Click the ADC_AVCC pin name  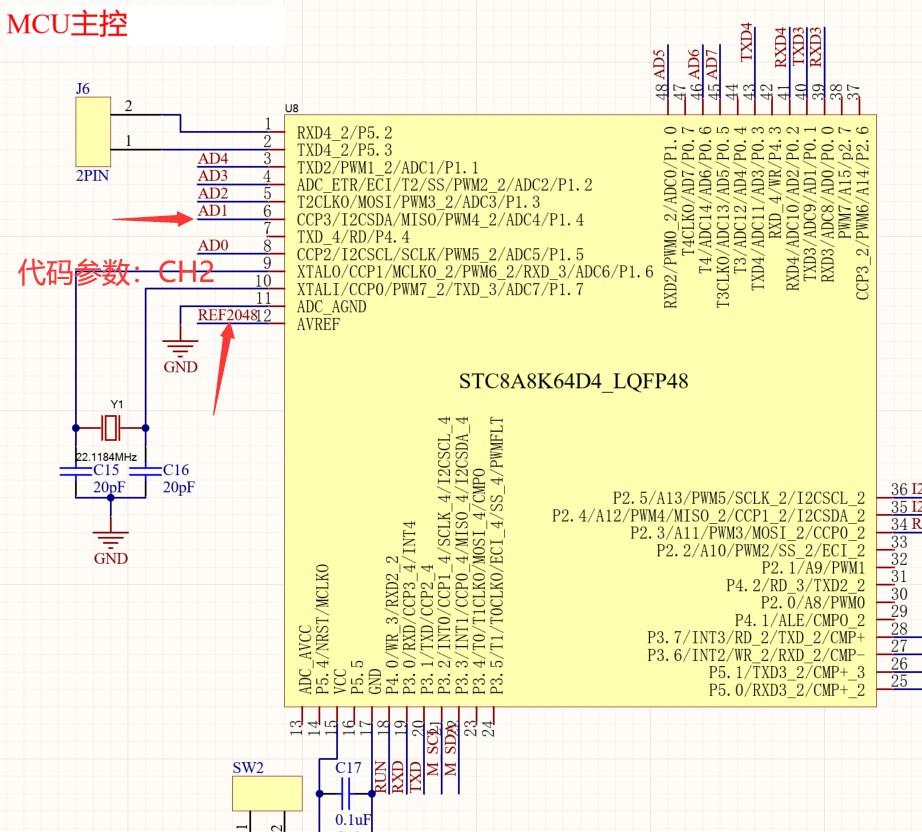305,660
